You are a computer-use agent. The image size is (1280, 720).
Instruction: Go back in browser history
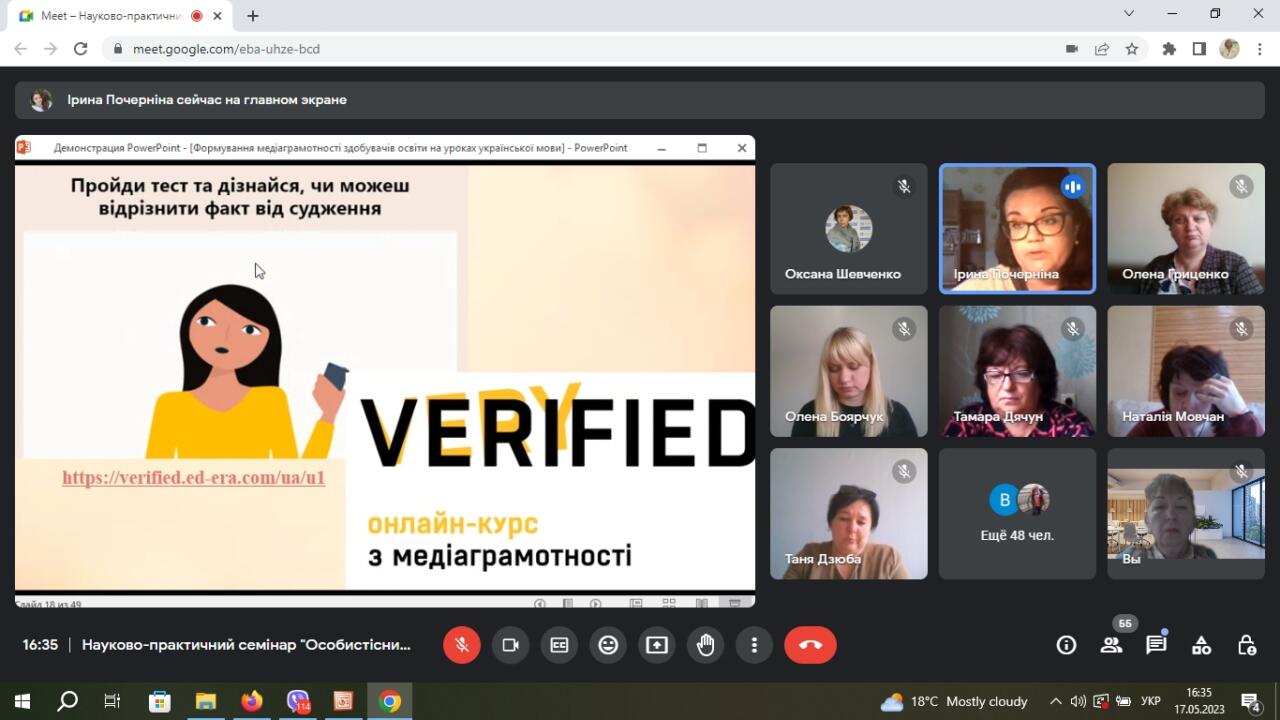tap(21, 48)
